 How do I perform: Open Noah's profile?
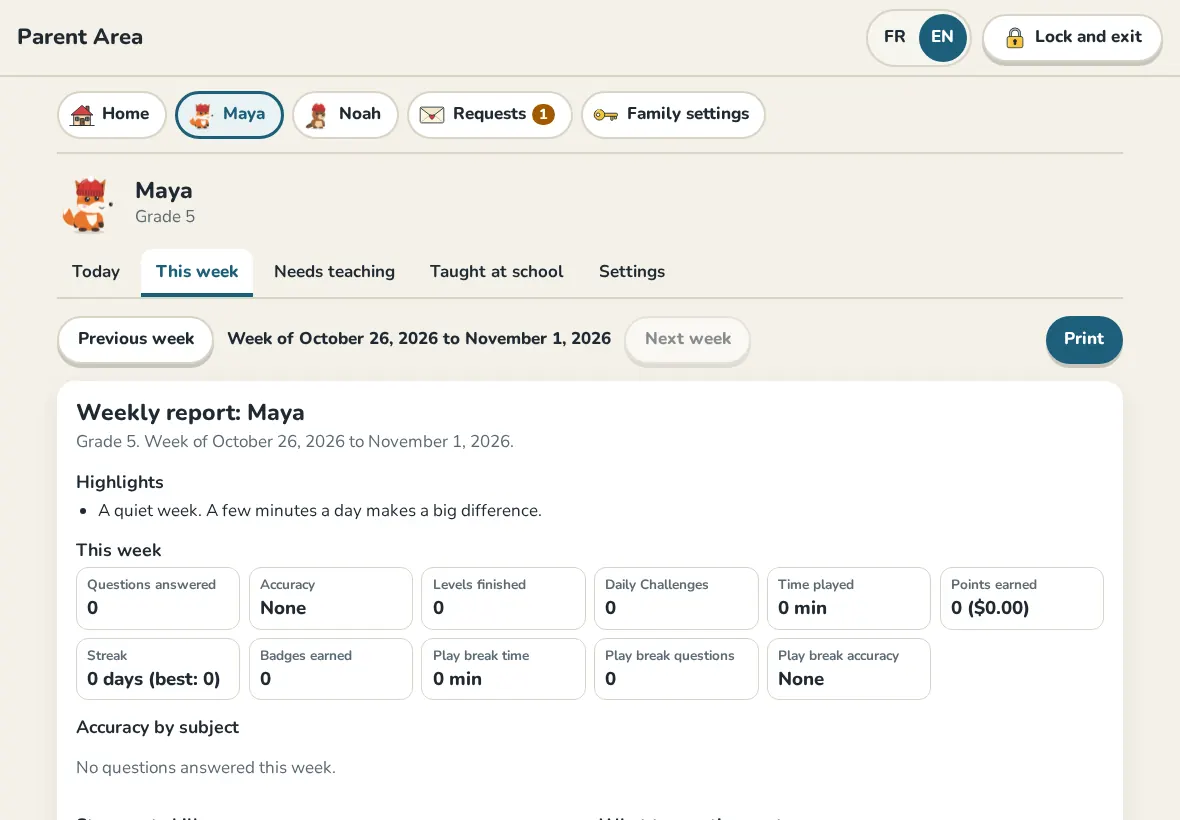coord(345,114)
